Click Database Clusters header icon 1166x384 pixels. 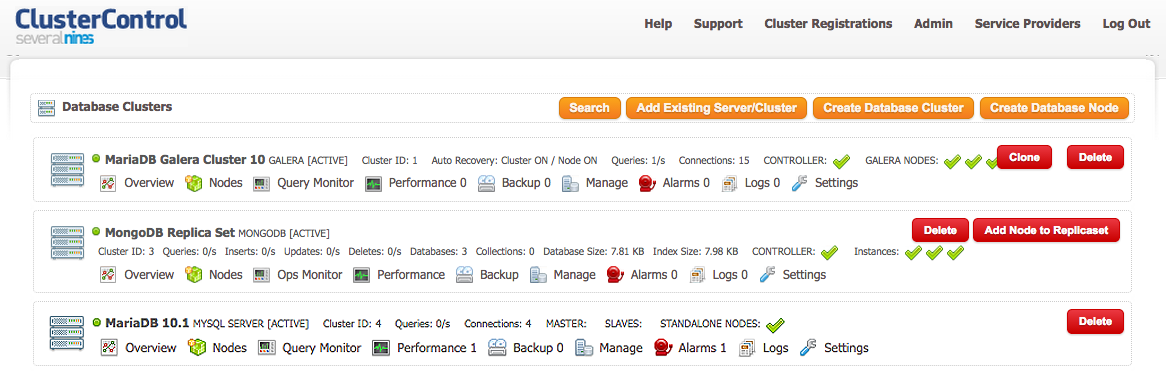click(46, 107)
